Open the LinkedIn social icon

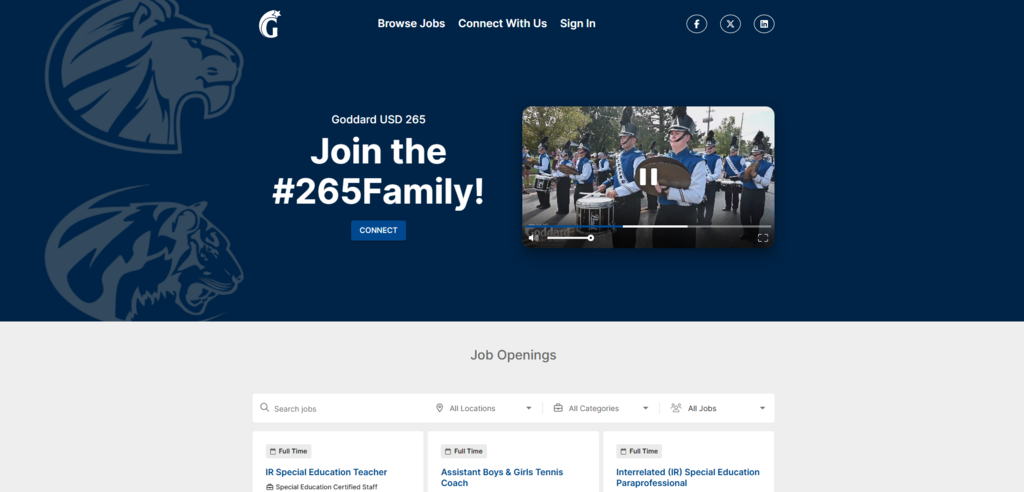[x=764, y=24]
